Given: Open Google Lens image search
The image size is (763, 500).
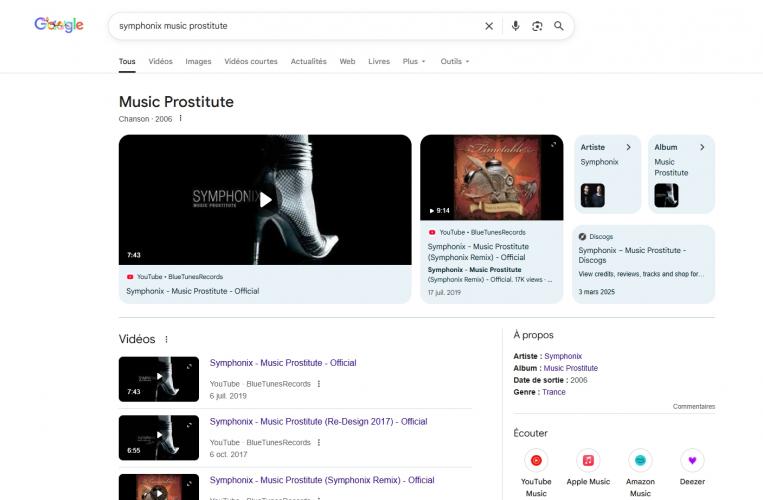Looking at the screenshot, I should tap(537, 26).
